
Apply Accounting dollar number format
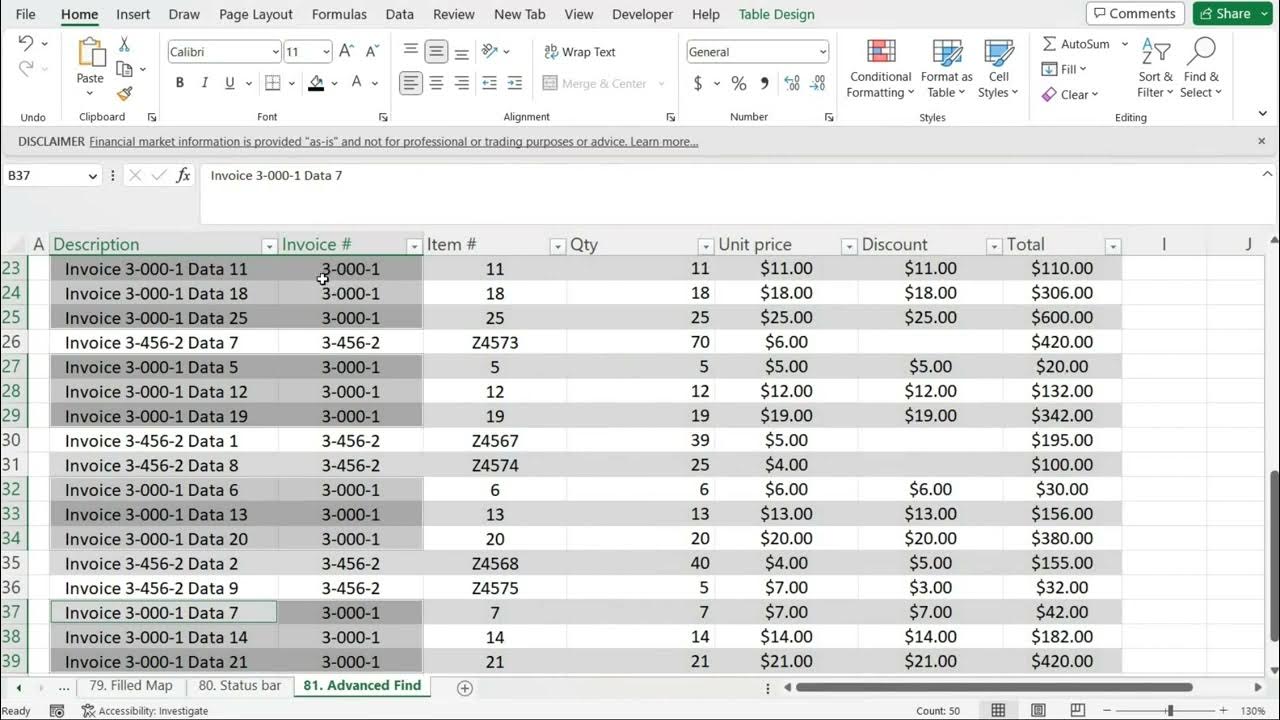point(698,83)
